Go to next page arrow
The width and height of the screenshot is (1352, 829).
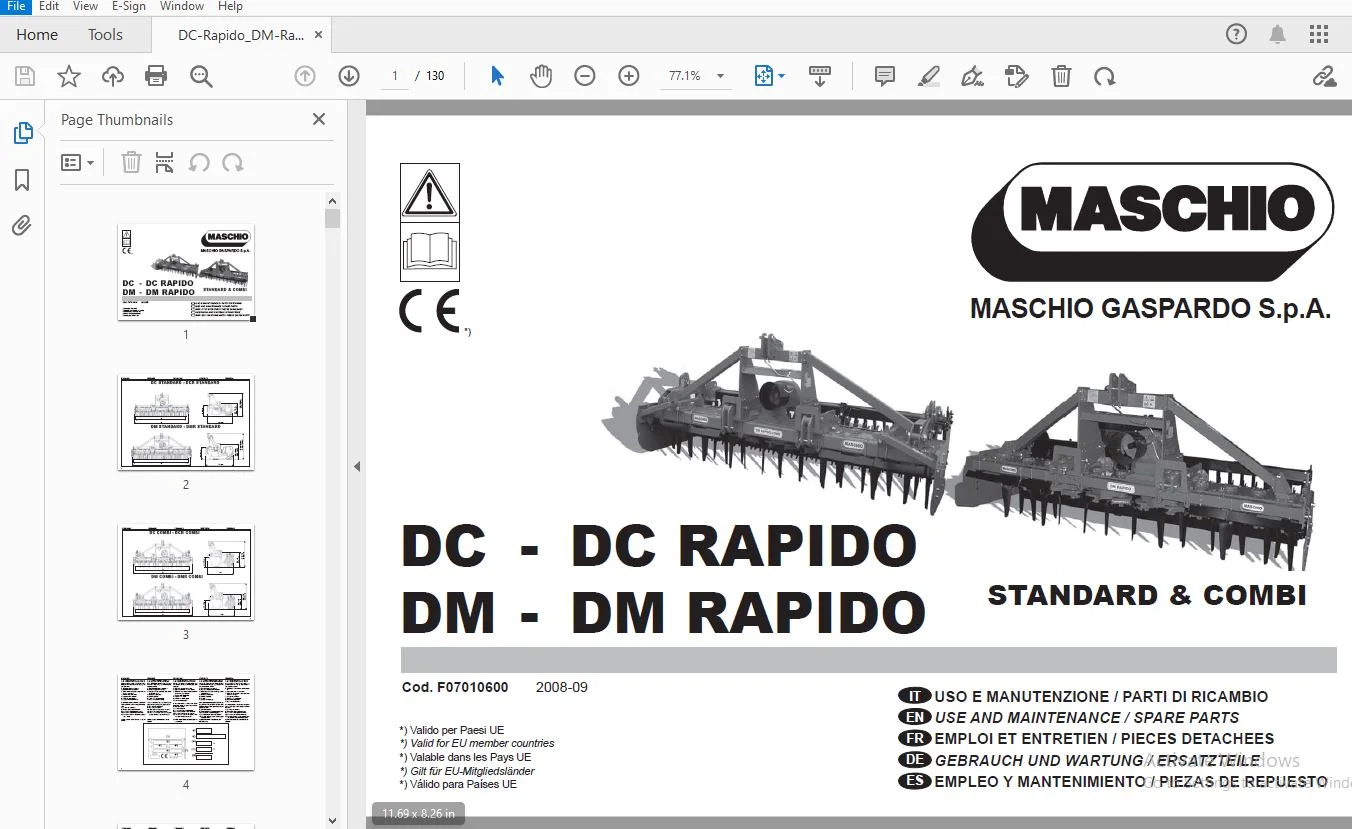tap(349, 76)
